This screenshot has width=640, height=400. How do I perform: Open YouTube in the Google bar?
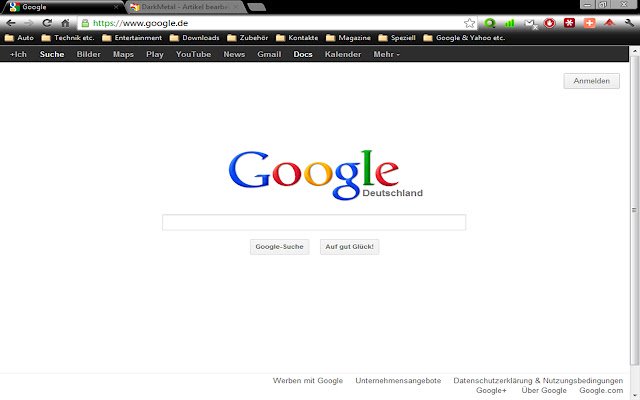[193, 54]
